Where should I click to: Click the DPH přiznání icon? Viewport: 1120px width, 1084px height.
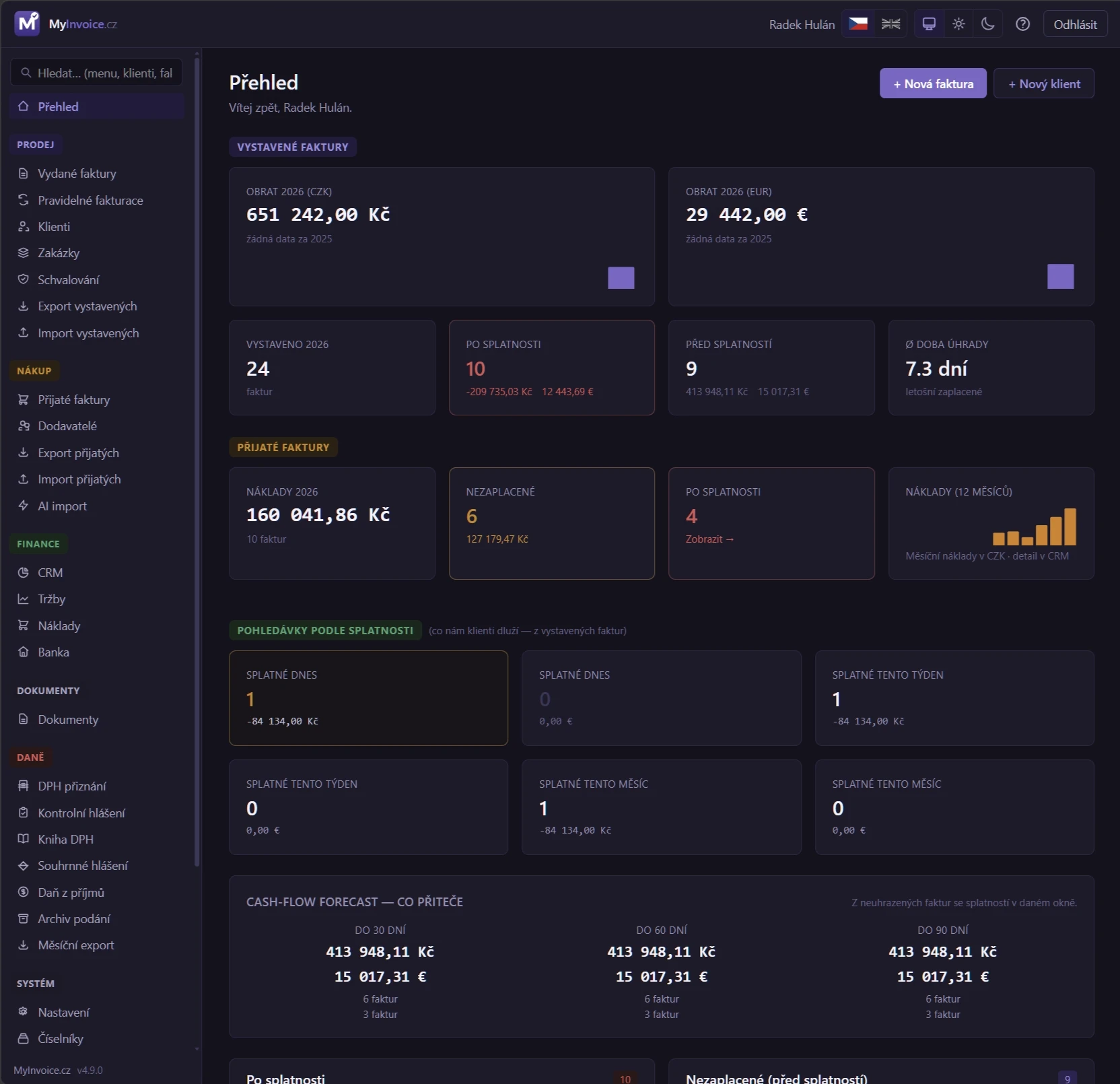tap(24, 786)
